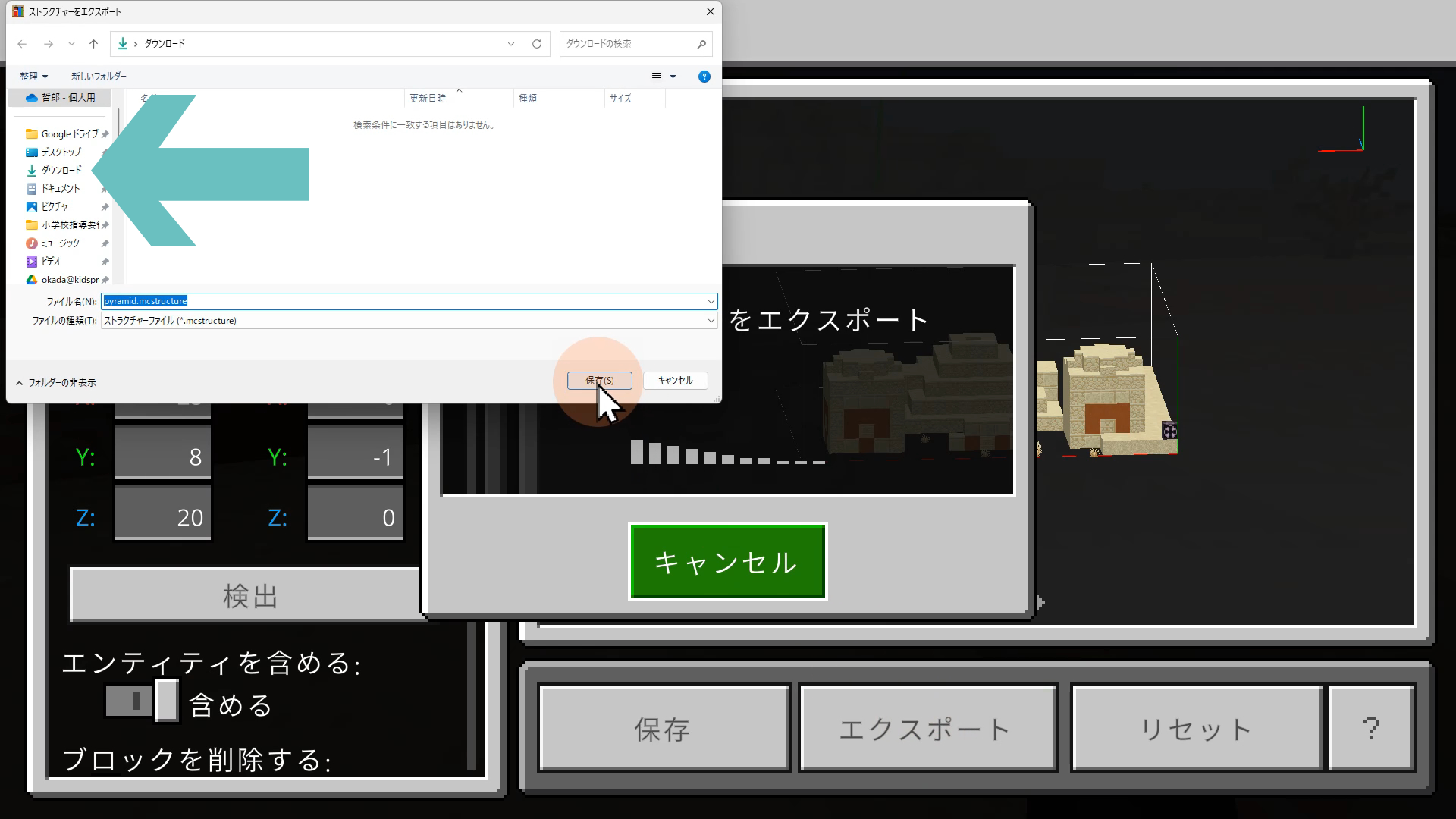Refresh the ダウンロード folder listing
This screenshot has height=819, width=1456.
(x=537, y=44)
